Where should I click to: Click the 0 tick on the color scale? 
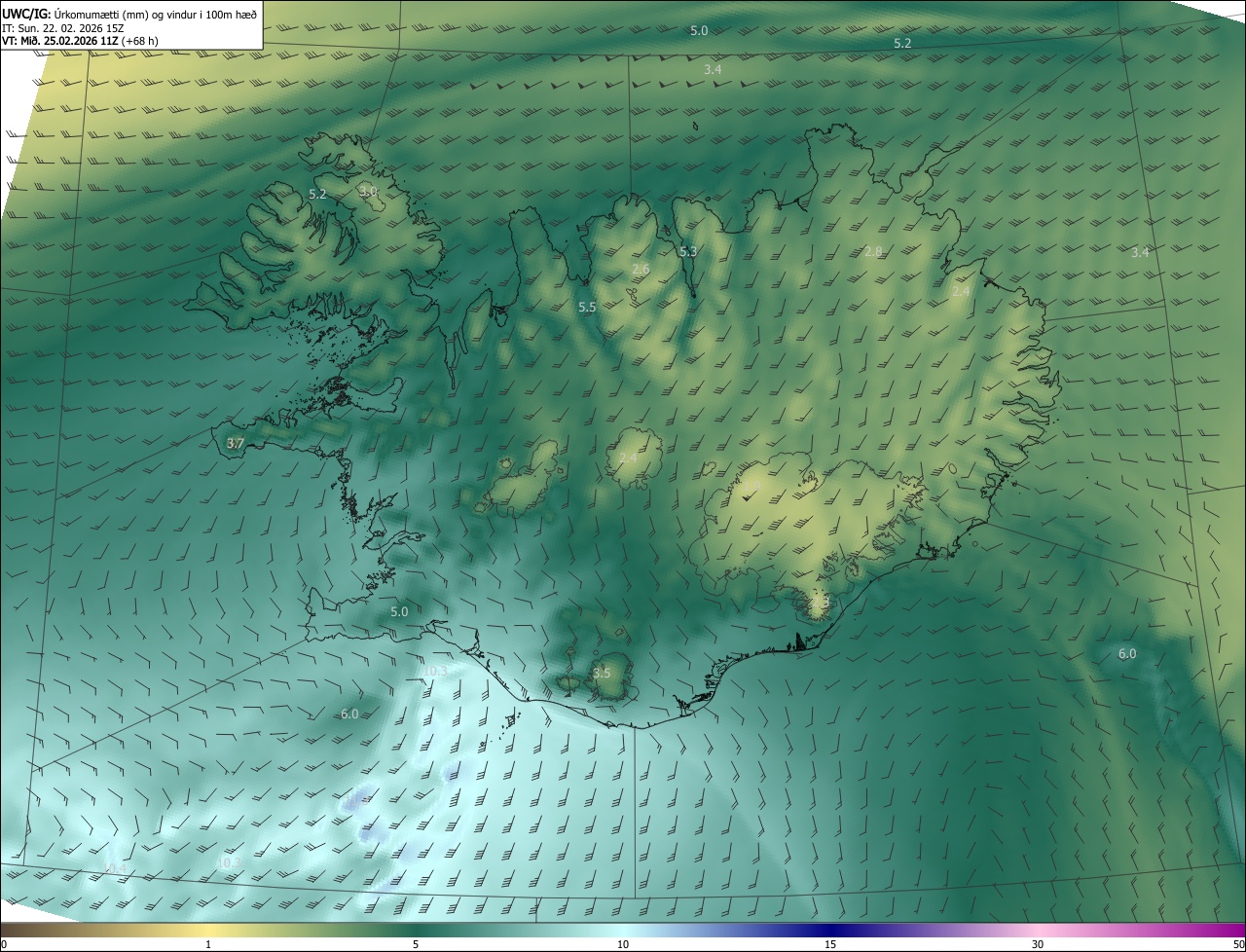point(4,944)
